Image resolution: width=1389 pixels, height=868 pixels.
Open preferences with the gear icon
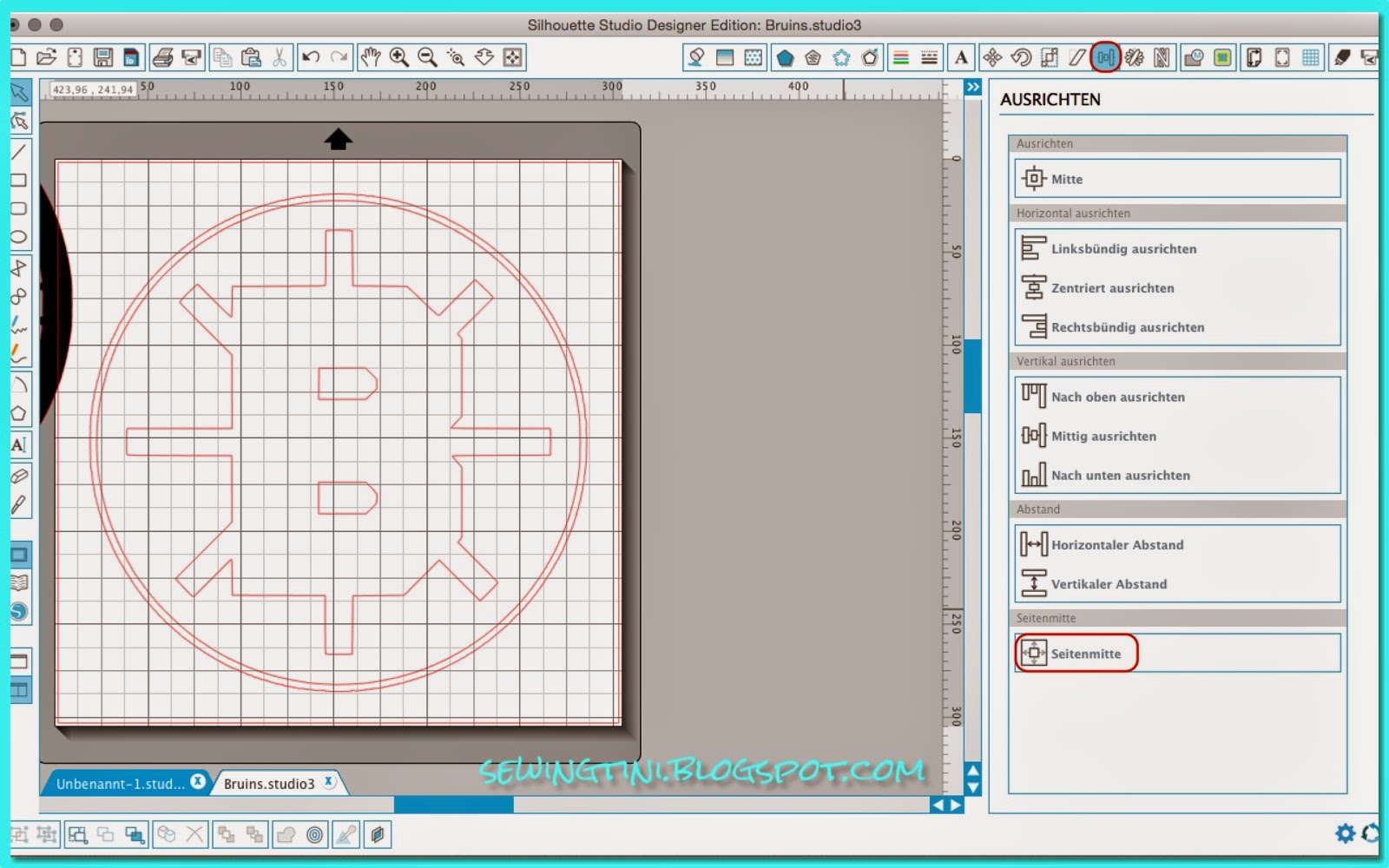(x=1345, y=833)
